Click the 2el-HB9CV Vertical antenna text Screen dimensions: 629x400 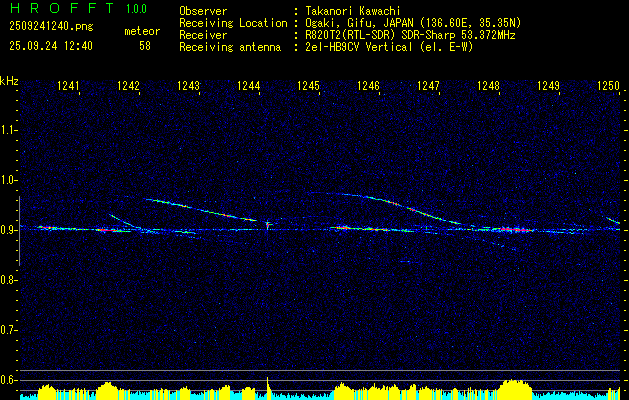(x=359, y=47)
